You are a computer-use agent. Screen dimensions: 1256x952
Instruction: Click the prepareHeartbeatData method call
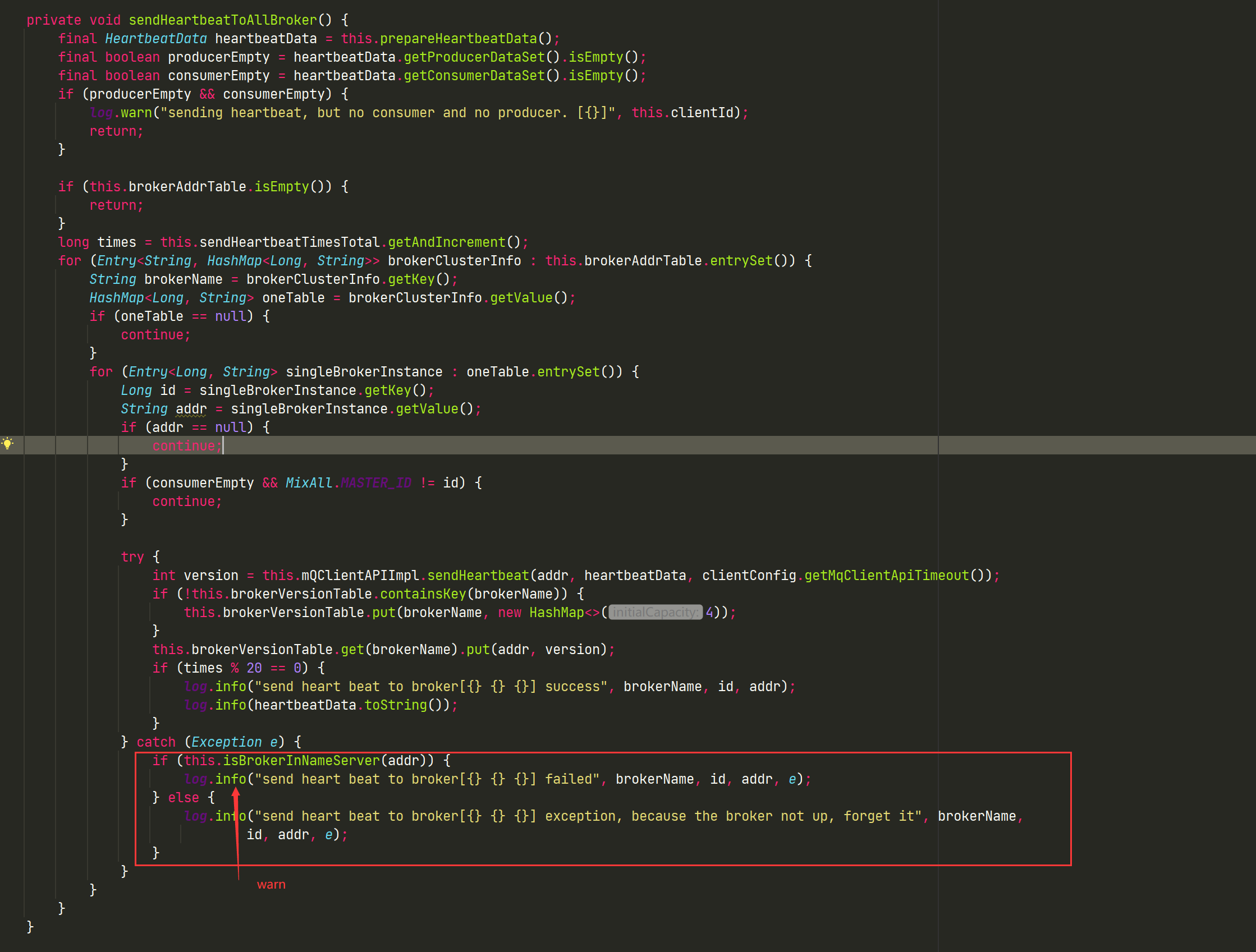[x=458, y=39]
